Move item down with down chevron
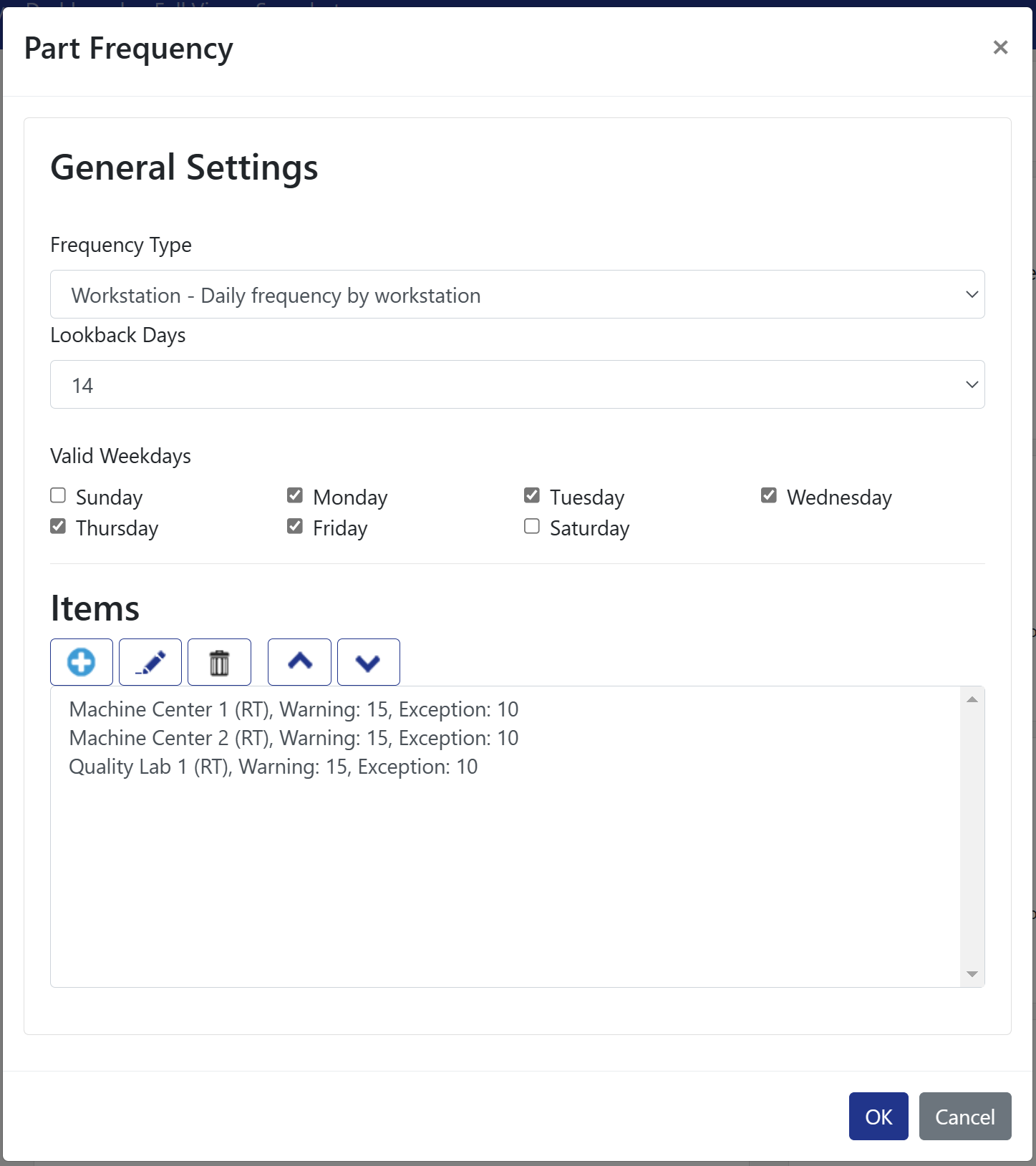 tap(368, 662)
